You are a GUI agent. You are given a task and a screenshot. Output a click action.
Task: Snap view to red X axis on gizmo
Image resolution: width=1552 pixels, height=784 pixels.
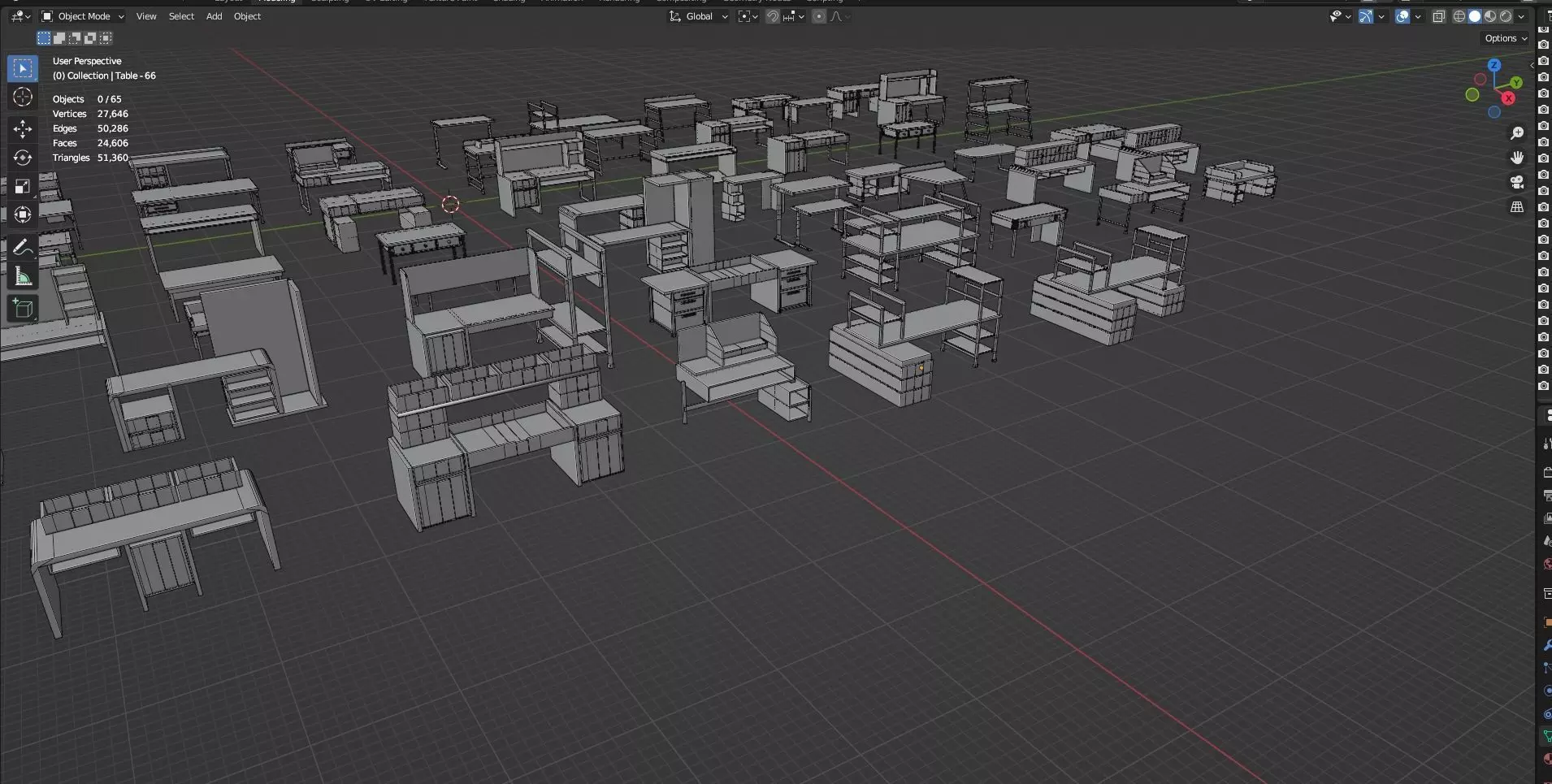click(1509, 98)
